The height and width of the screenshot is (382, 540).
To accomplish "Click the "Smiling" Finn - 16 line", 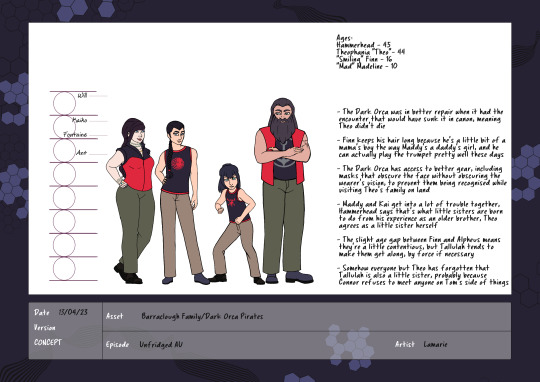I will 364,59.
